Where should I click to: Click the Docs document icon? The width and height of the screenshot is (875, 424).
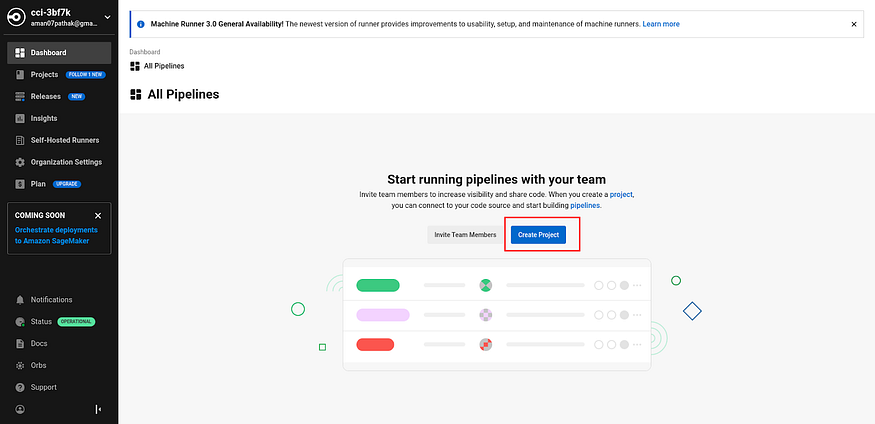tap(20, 343)
